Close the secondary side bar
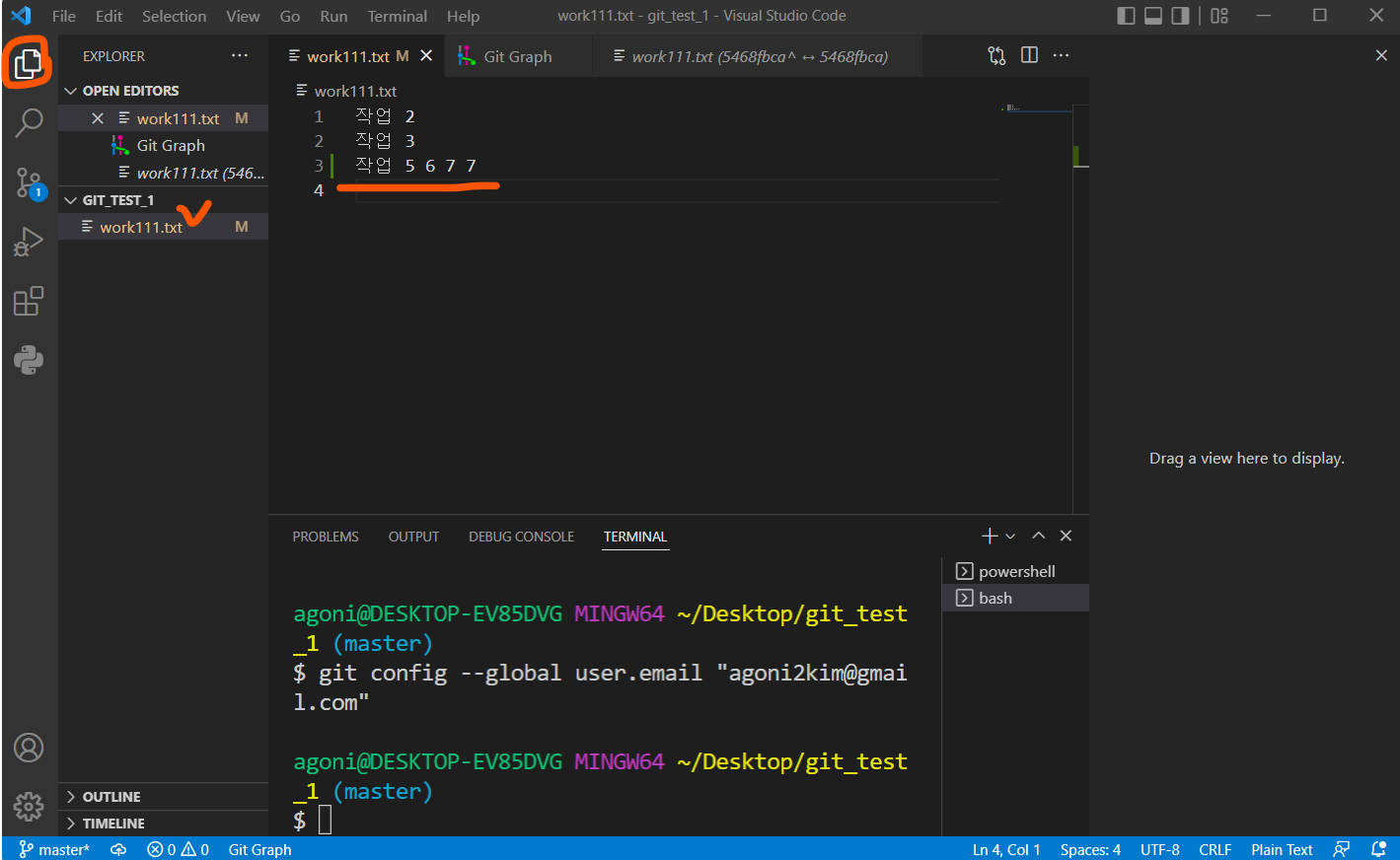This screenshot has height=860, width=1400. coord(1381,56)
